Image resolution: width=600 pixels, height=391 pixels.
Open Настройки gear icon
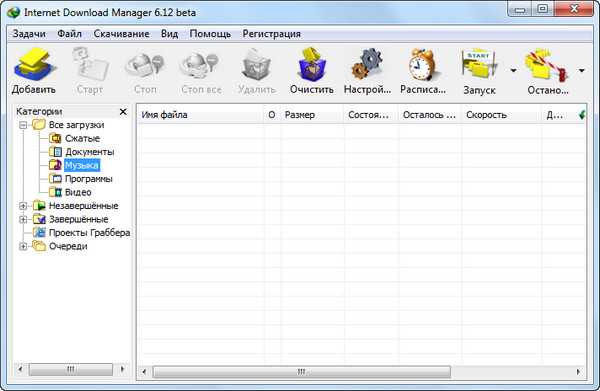(367, 64)
